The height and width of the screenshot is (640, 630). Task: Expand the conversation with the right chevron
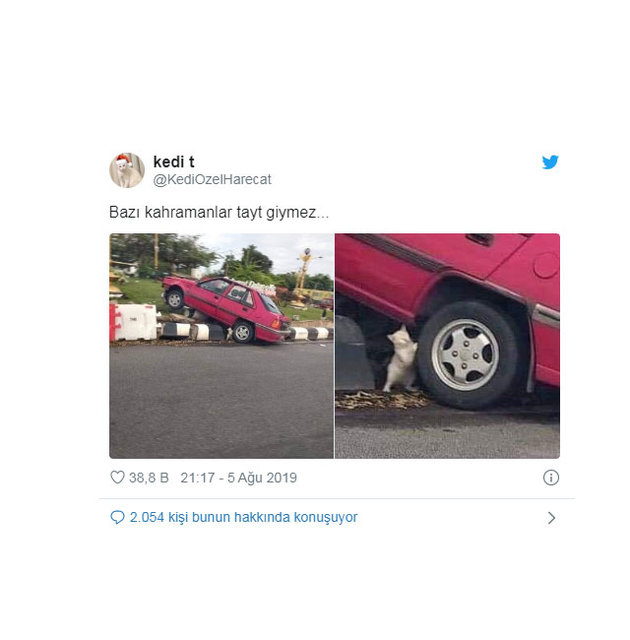(x=551, y=518)
